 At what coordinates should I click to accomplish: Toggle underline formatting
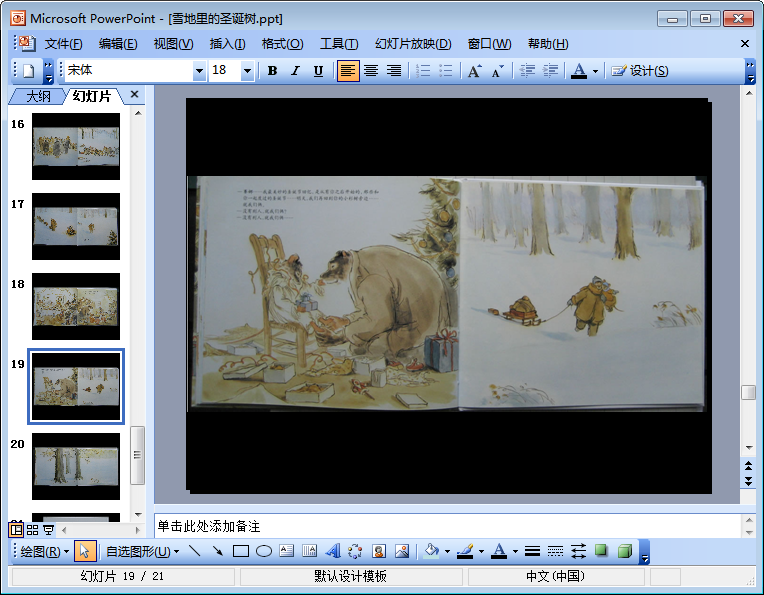[x=318, y=71]
